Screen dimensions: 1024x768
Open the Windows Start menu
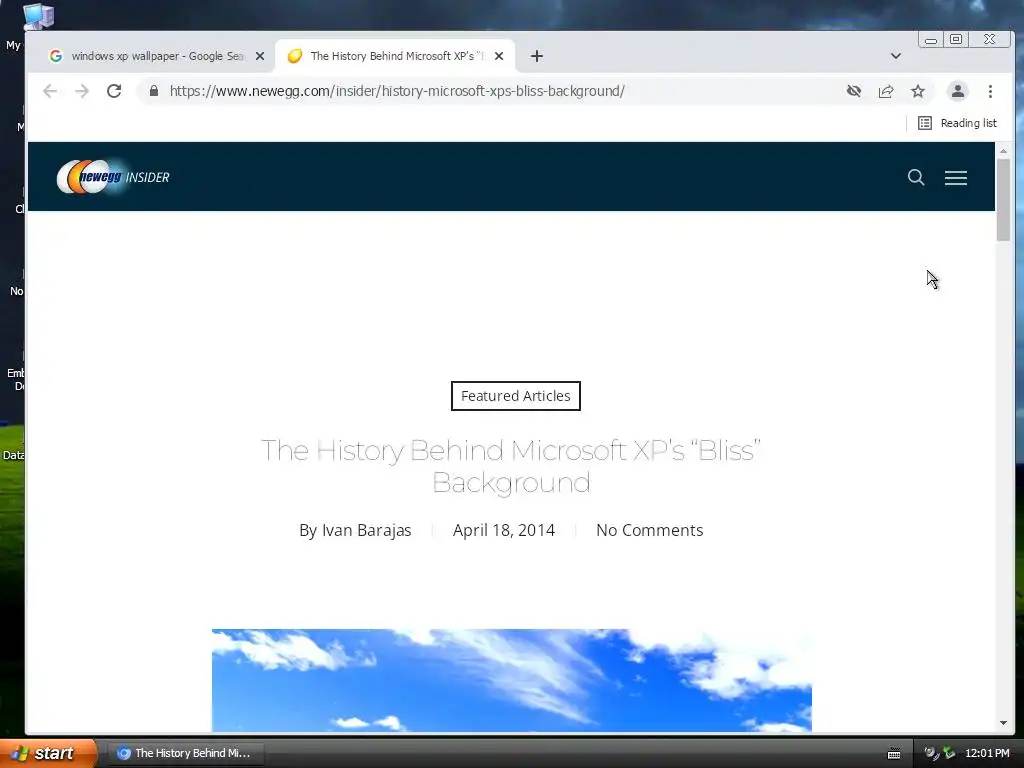[48, 753]
